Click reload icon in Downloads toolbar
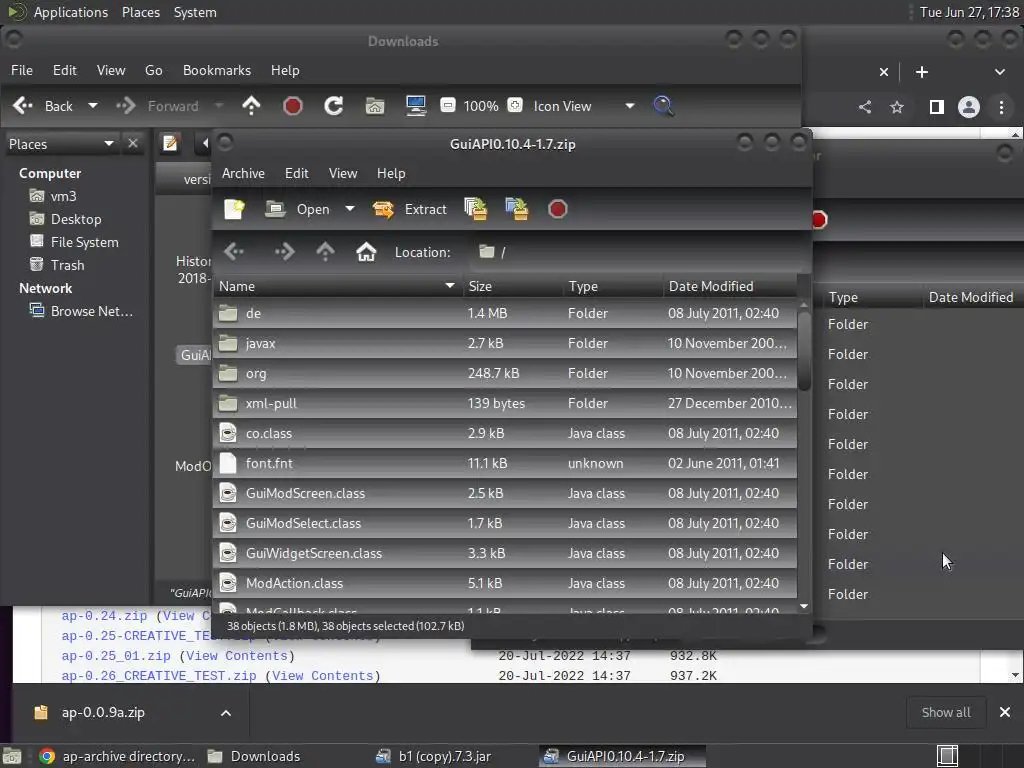This screenshot has height=768, width=1024. (x=334, y=106)
